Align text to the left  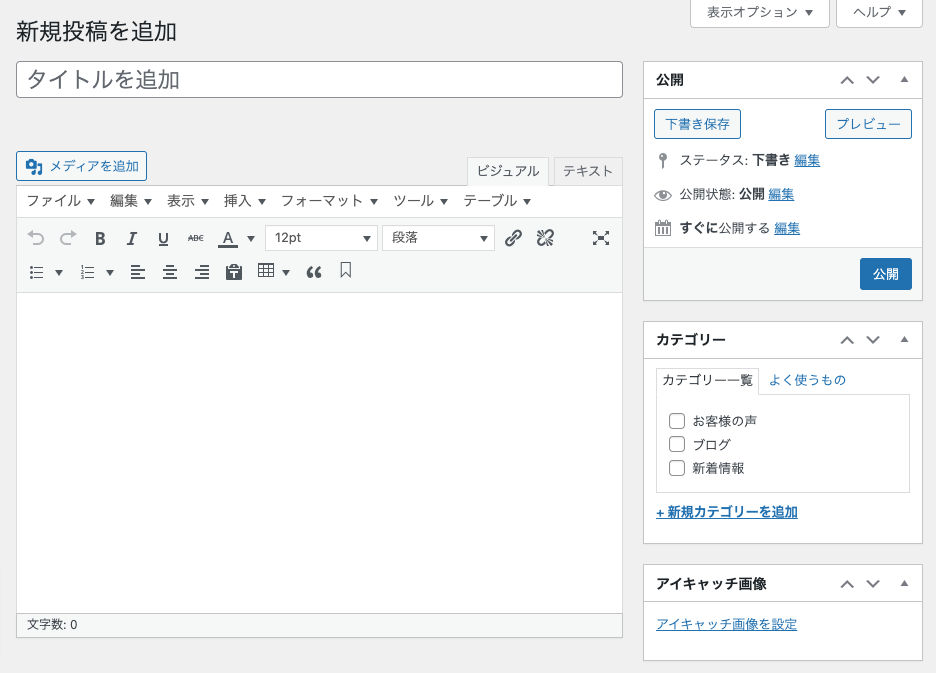138,273
